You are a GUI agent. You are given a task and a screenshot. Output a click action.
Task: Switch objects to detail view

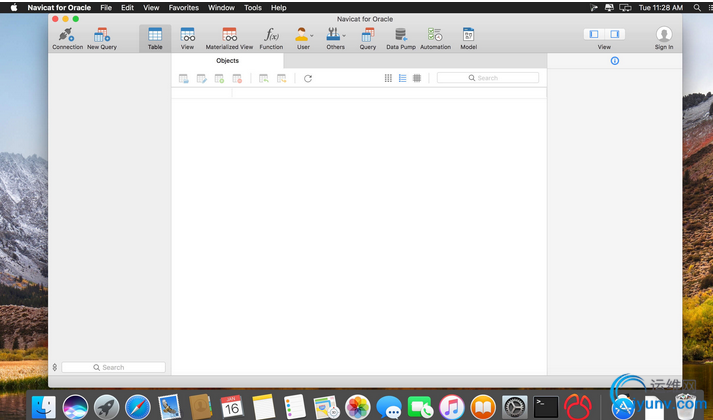[x=417, y=78]
